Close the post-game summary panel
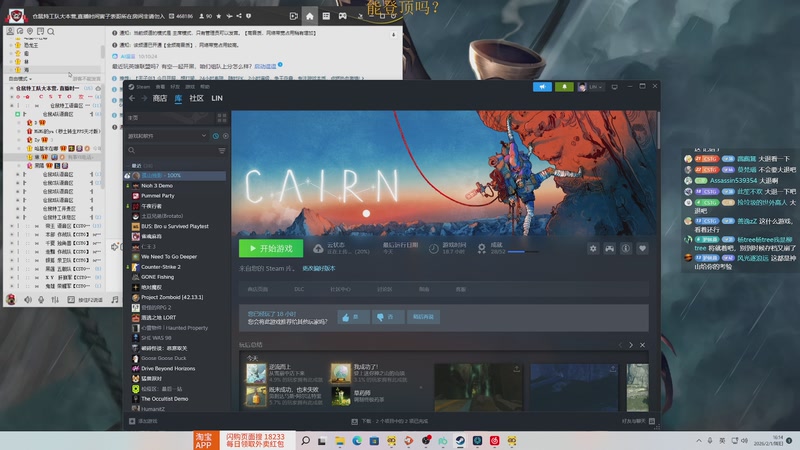 tap(642, 345)
